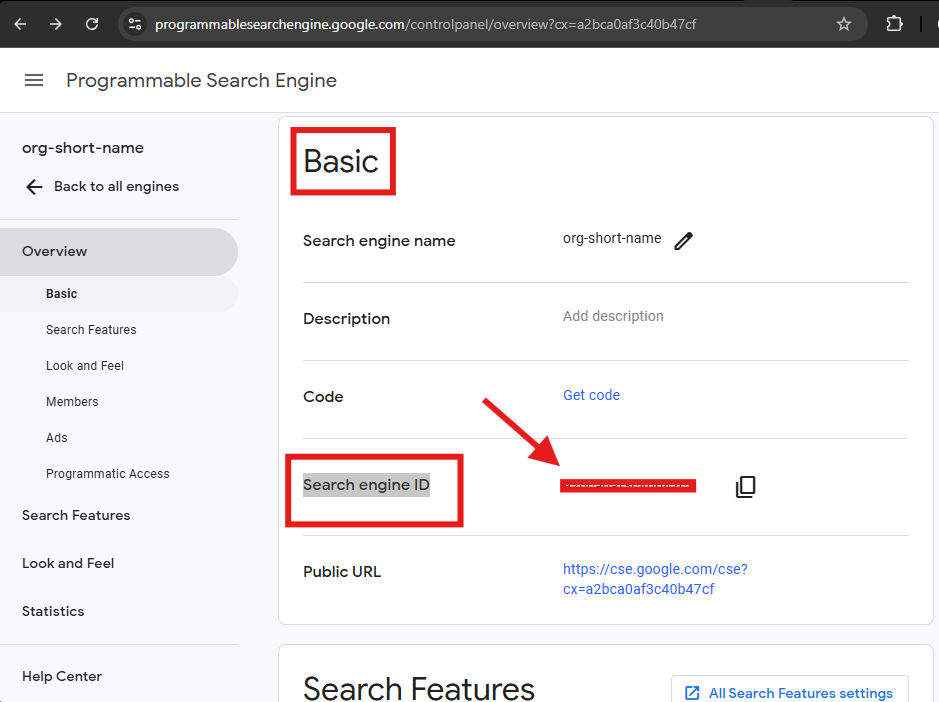Click the Basic section heading
The image size is (939, 702).
point(341,161)
